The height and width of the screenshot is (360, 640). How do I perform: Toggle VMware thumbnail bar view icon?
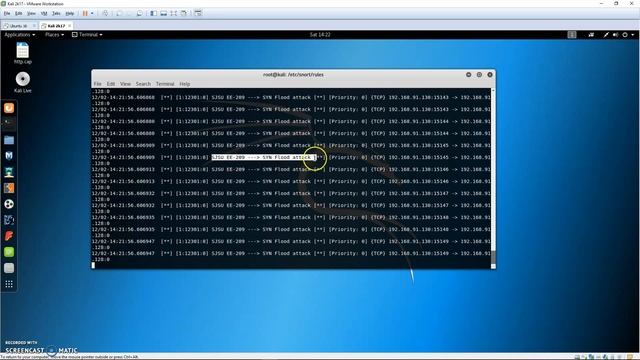point(164,13)
